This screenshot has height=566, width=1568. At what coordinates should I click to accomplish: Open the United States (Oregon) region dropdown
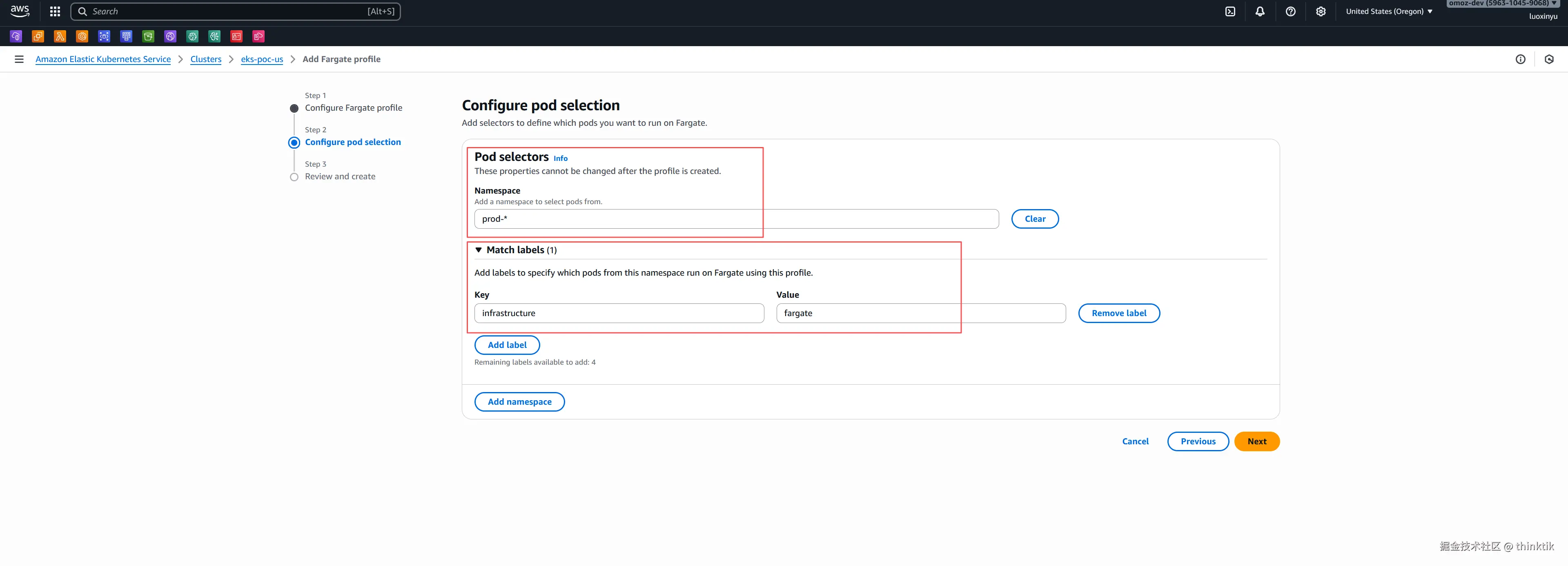(x=1388, y=11)
